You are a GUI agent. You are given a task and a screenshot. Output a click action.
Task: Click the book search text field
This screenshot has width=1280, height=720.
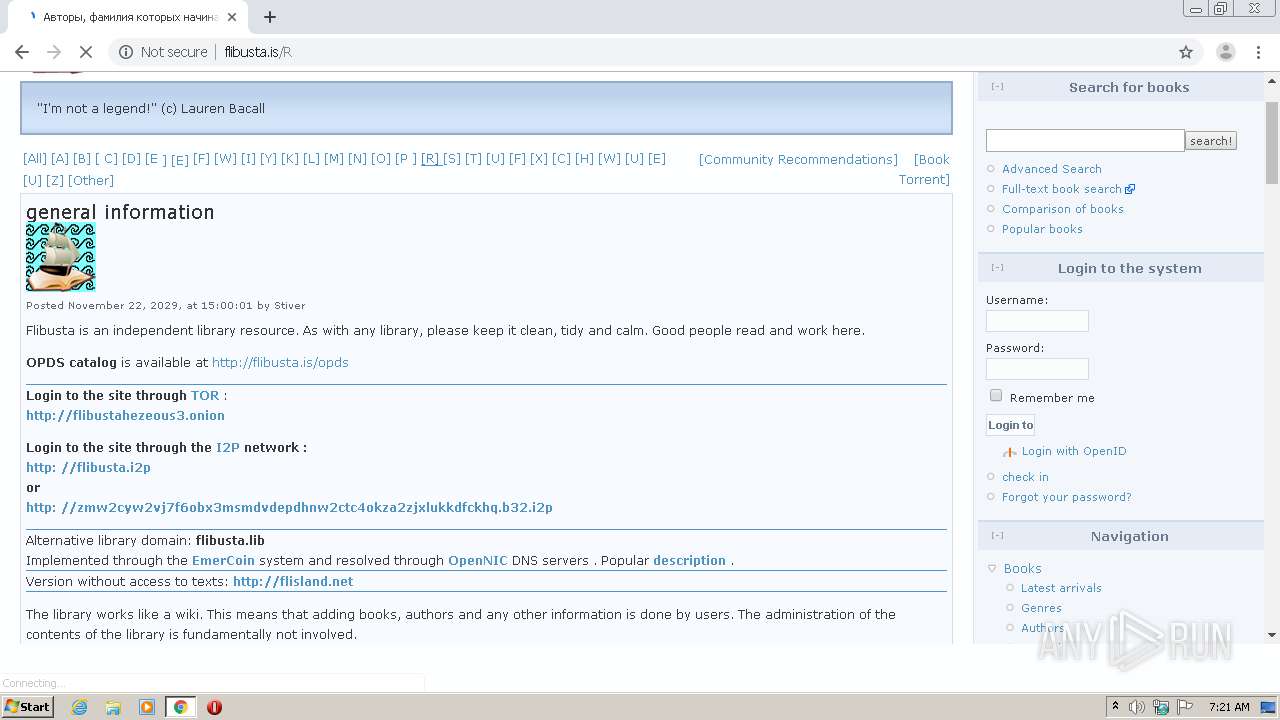(x=1085, y=141)
